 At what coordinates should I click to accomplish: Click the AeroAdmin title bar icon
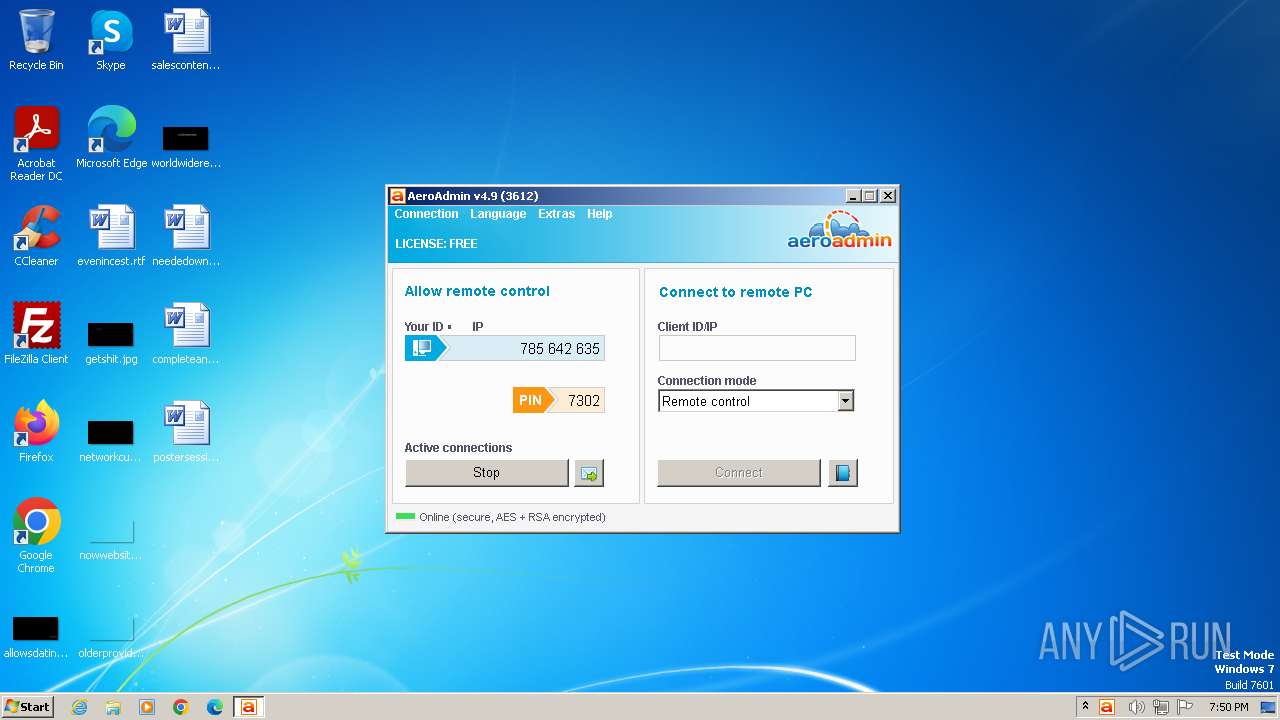[397, 196]
